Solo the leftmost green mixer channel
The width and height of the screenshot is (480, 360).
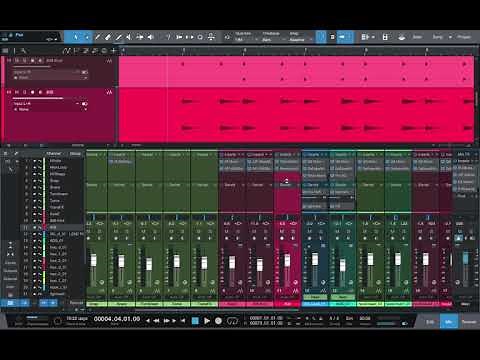pyautogui.click(x=99, y=231)
